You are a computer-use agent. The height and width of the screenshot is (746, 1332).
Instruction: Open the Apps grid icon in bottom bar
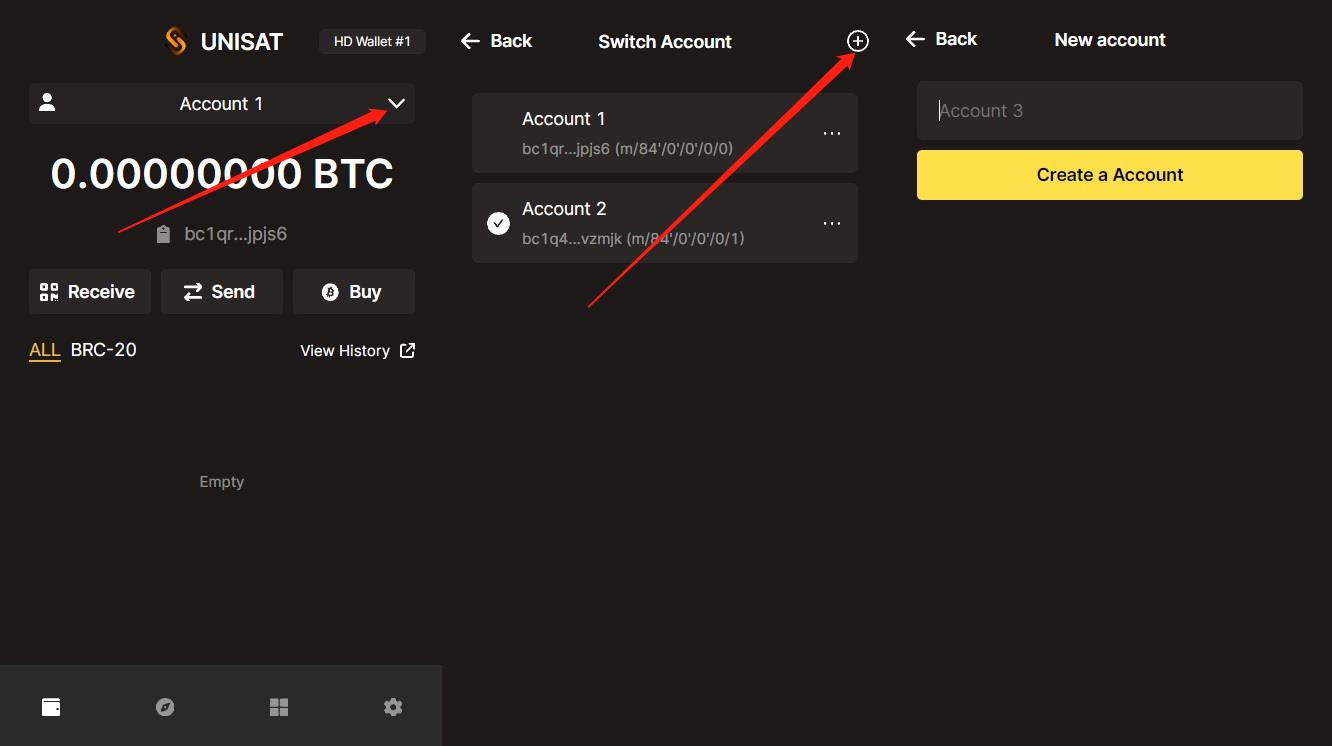[278, 706]
